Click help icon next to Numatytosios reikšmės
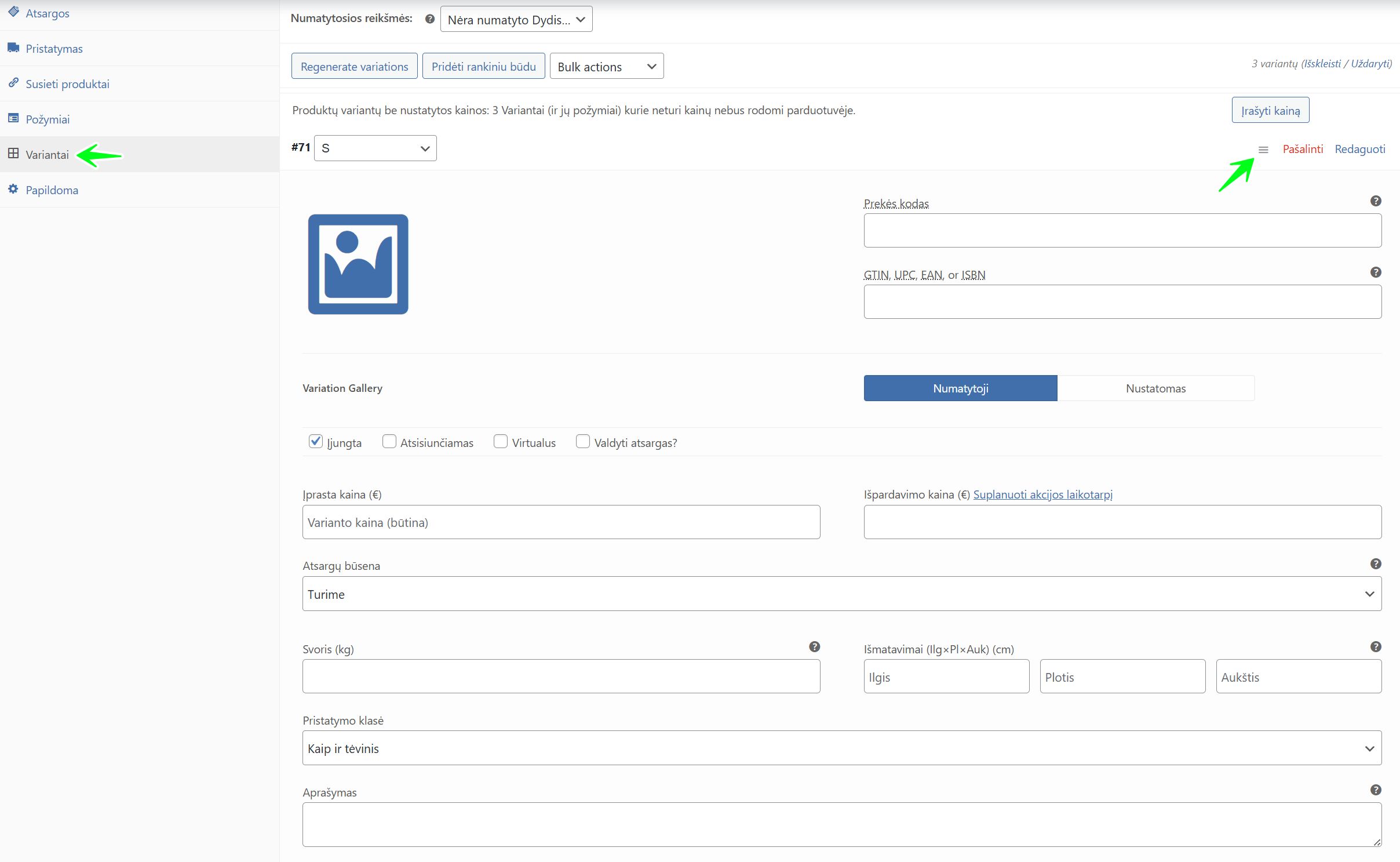This screenshot has width=1400, height=862. (429, 19)
